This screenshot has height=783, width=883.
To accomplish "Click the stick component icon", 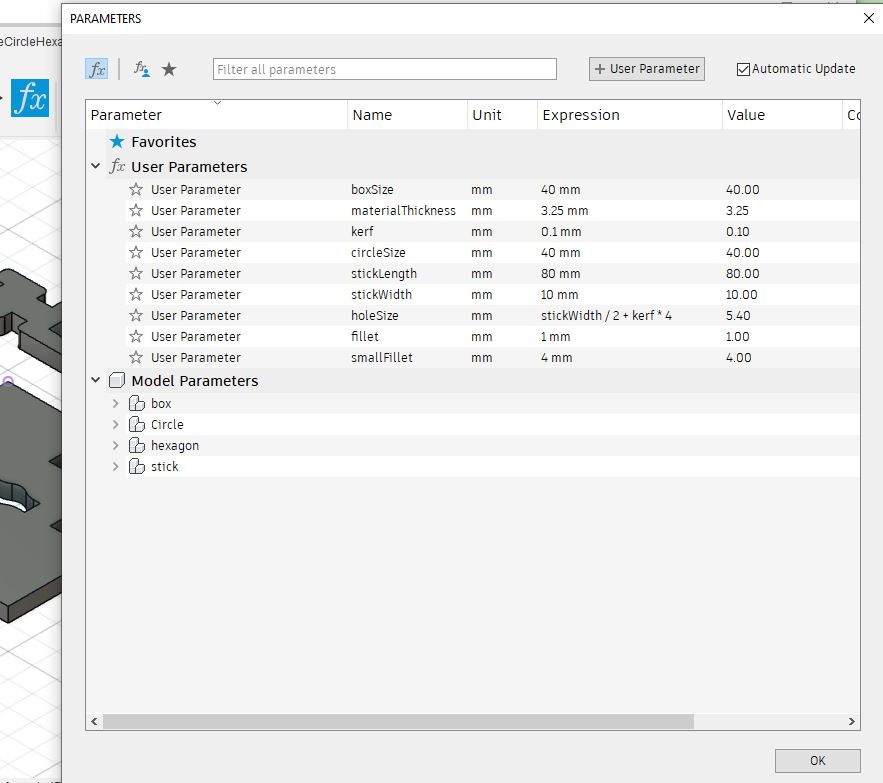I will click(x=137, y=466).
